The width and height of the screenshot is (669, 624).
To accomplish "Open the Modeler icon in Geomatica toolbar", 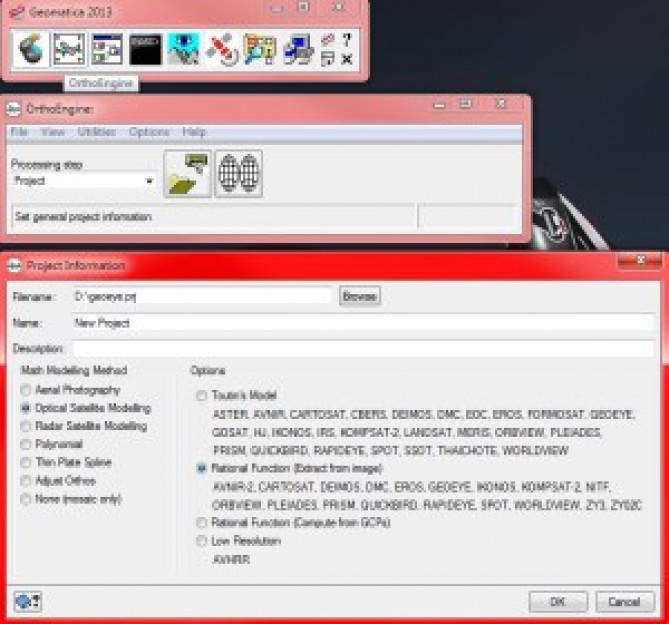I will pyautogui.click(x=108, y=49).
